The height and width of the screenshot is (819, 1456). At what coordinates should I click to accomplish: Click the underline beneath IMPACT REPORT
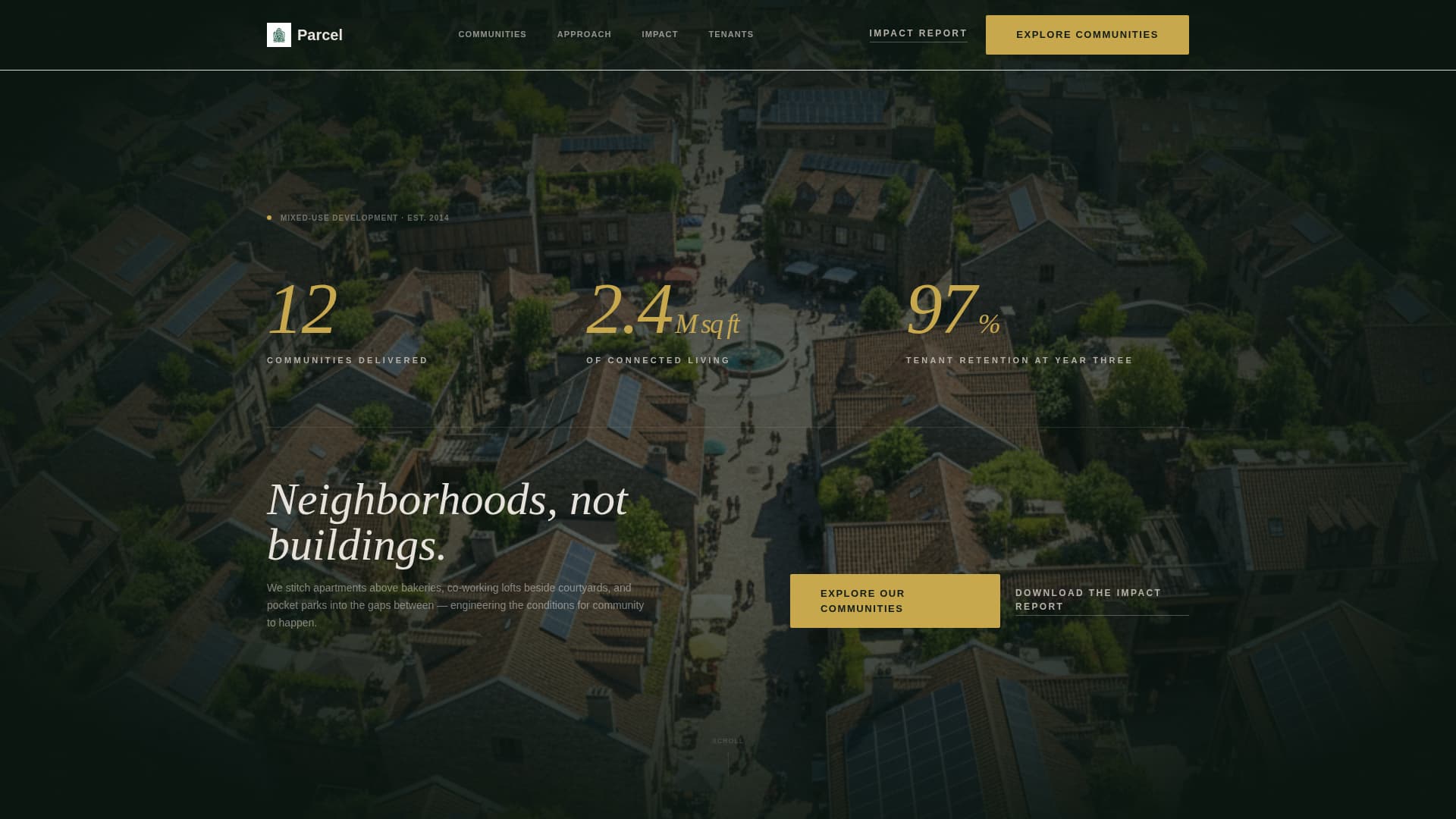pos(918,43)
